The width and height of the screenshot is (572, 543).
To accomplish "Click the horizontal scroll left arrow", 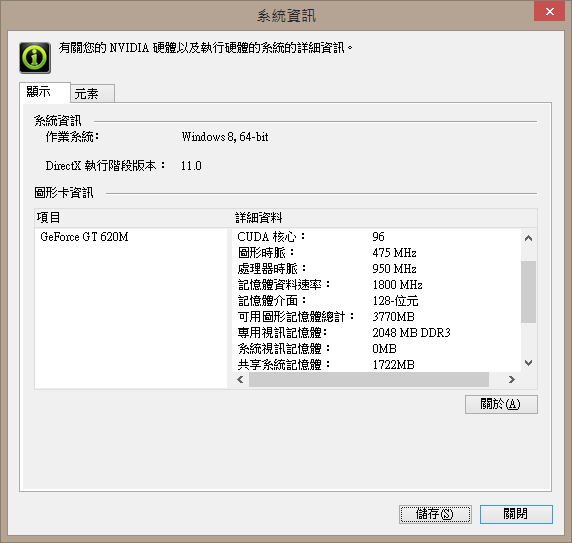I will 240,380.
